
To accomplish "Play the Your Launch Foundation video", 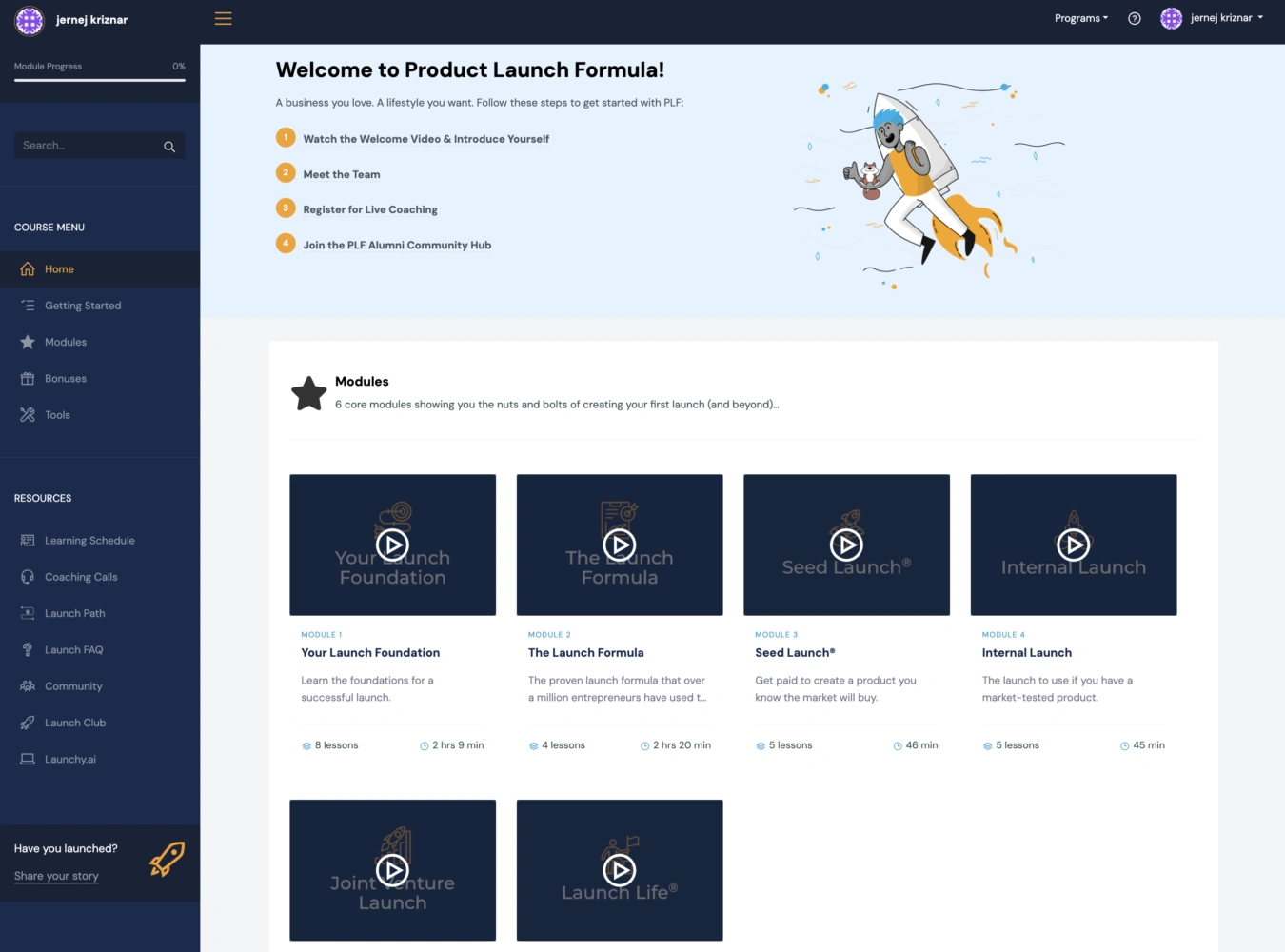I will (392, 545).
